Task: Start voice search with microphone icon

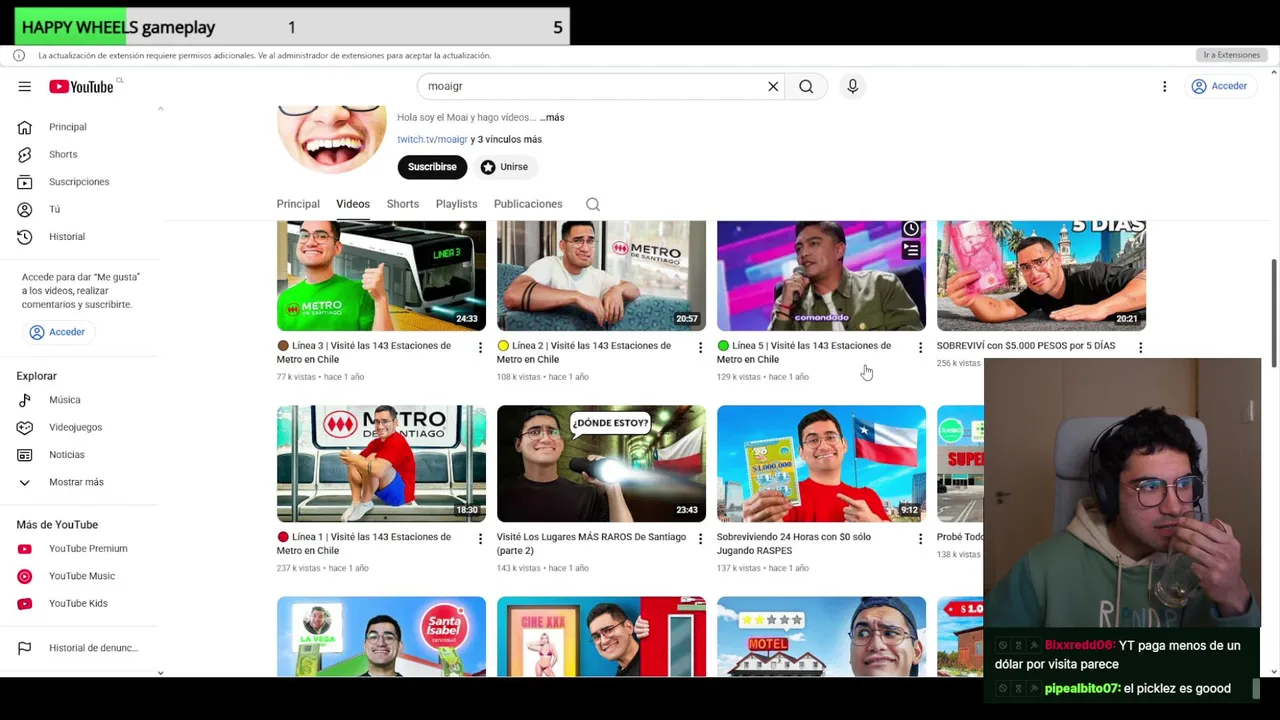Action: (x=852, y=86)
